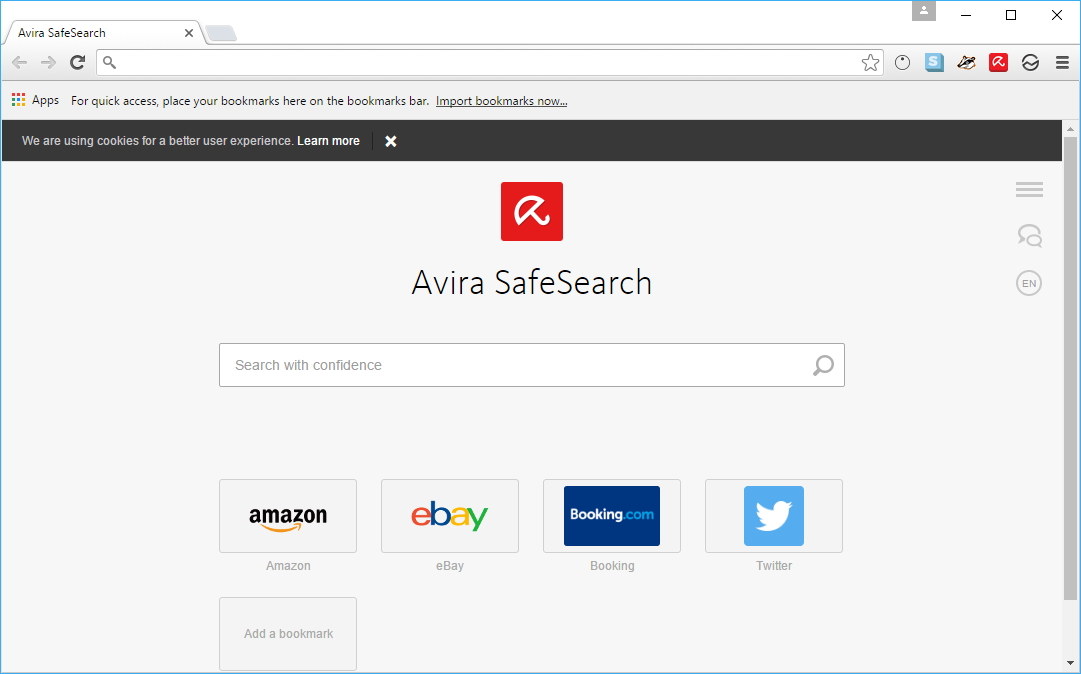Click the Amazon label text
The width and height of the screenshot is (1081, 674).
point(288,566)
